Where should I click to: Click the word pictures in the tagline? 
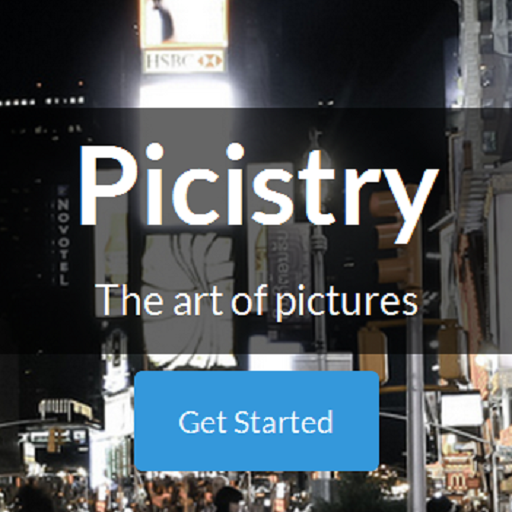346,303
